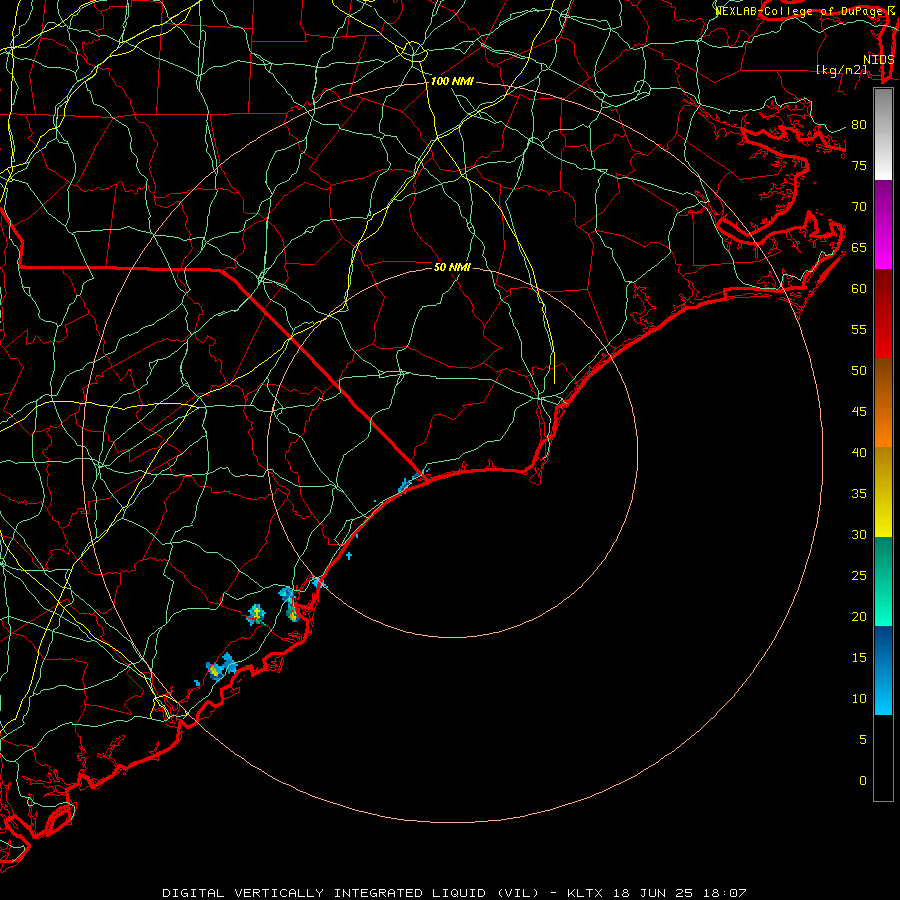Screen dimensions: 900x900
Task: Click the cyan cross echo just offshore
Action: coord(348,556)
